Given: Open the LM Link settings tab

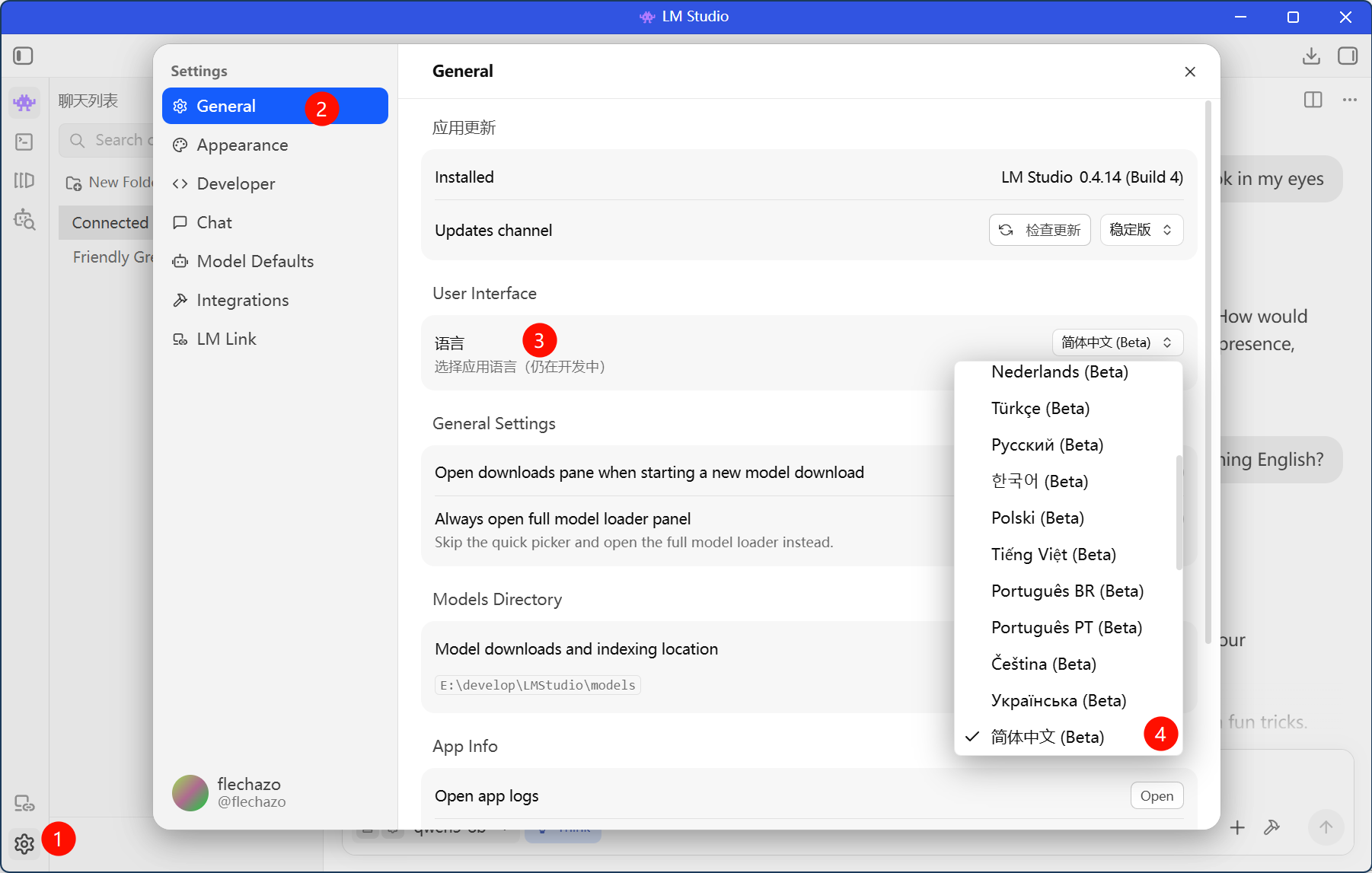Looking at the screenshot, I should [275, 339].
